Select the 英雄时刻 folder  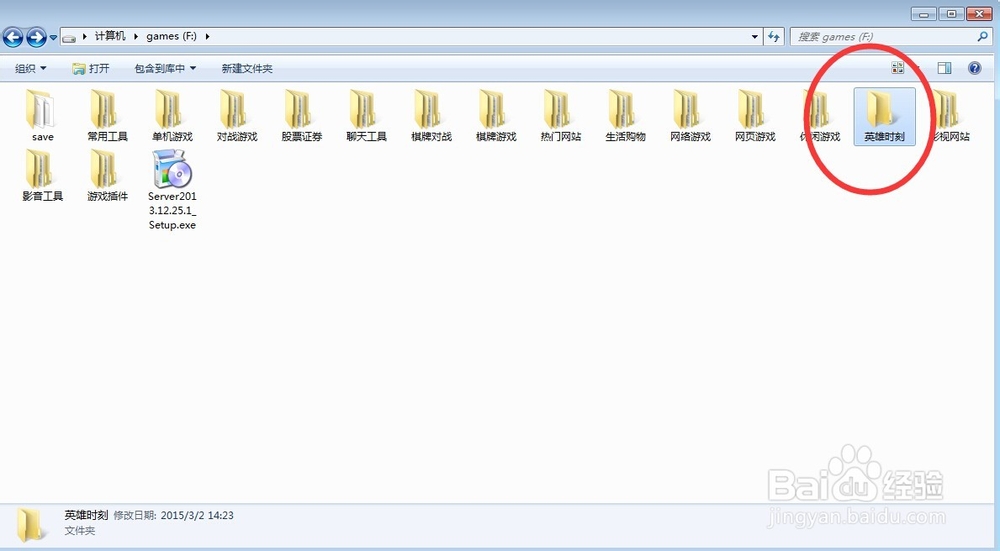(885, 116)
